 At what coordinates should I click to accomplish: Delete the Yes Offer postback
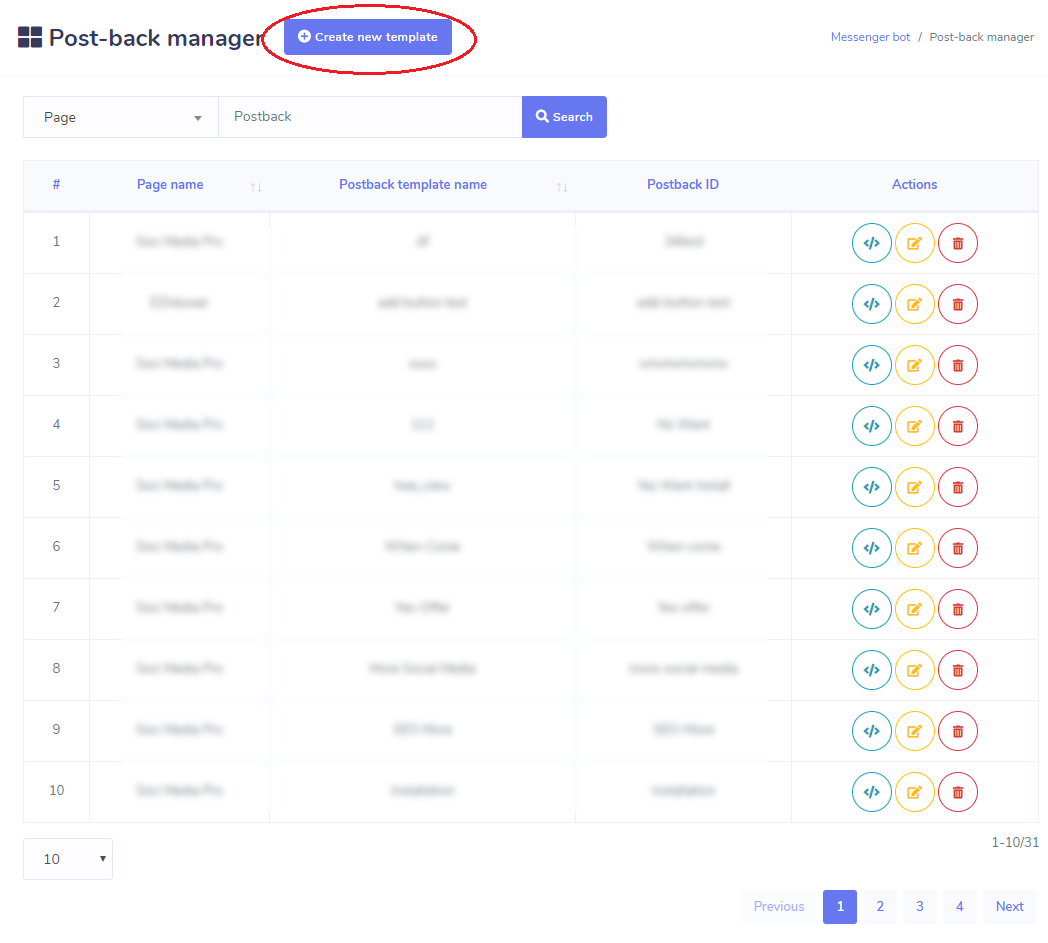pos(957,609)
